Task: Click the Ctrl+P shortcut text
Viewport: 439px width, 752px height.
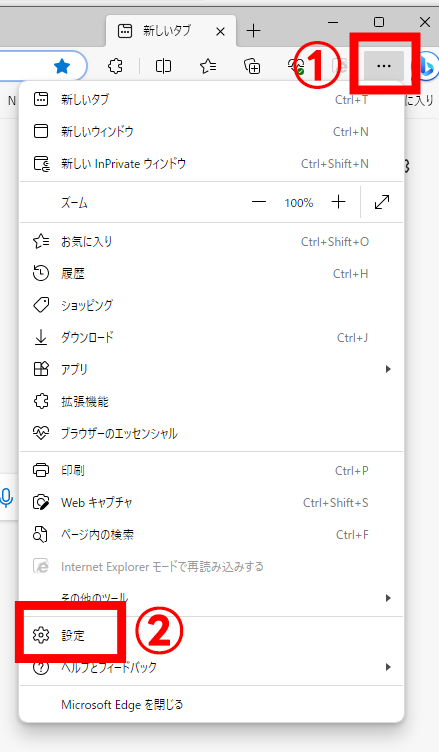Action: 352,470
